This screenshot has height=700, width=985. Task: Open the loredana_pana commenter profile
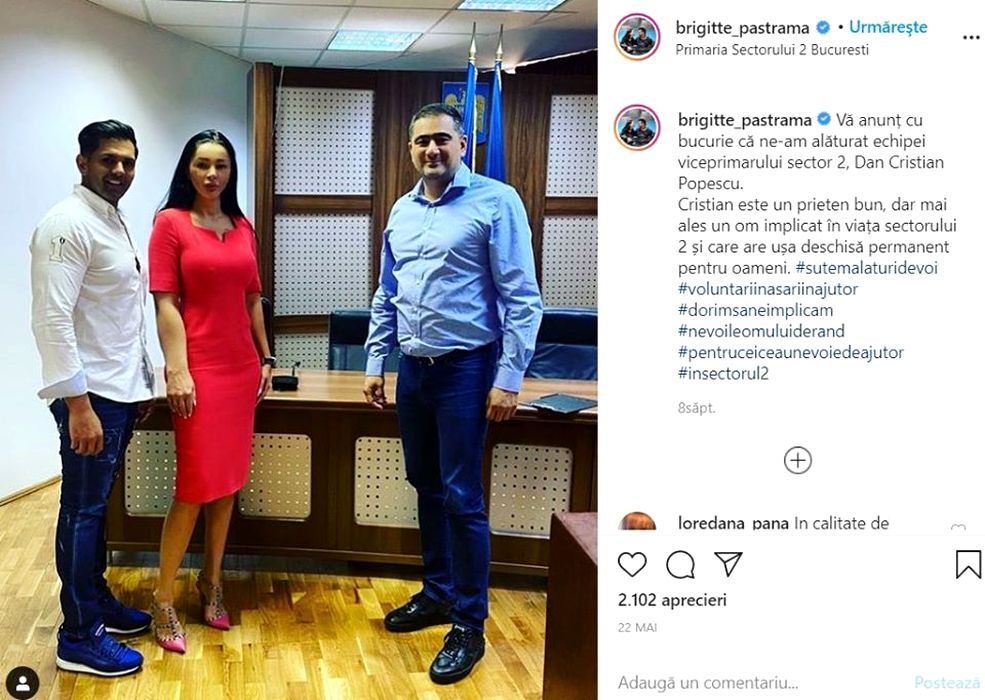(733, 523)
